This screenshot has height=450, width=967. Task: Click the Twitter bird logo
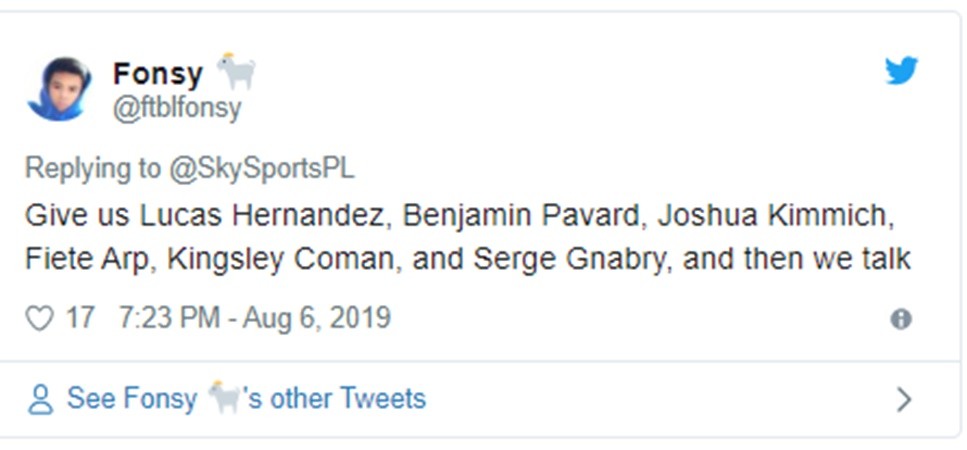(x=901, y=70)
